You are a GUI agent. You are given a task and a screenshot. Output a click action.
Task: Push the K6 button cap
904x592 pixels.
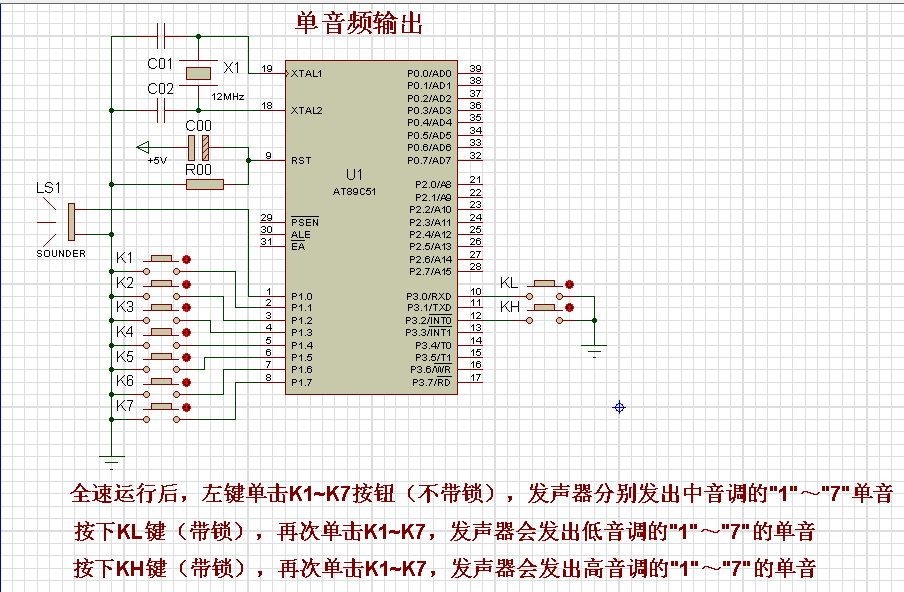(161, 382)
